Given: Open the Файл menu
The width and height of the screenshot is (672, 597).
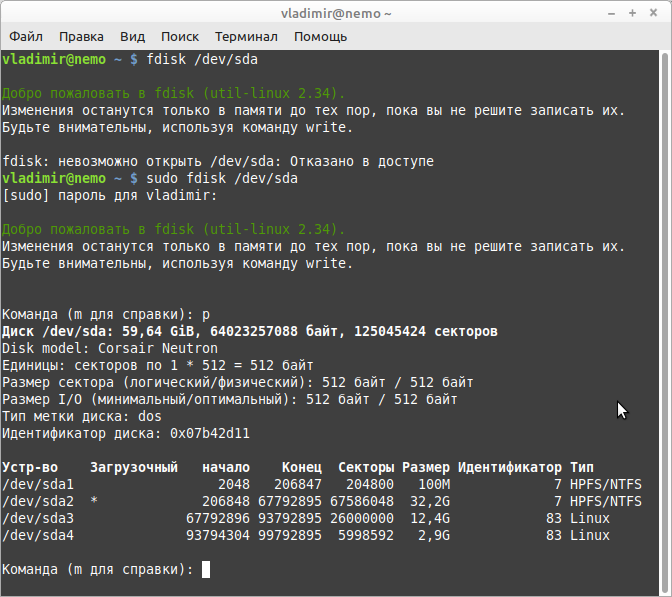Looking at the screenshot, I should (26, 37).
